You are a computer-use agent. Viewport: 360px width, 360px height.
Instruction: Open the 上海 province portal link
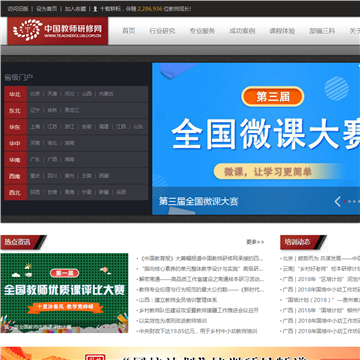pyautogui.click(x=35, y=127)
